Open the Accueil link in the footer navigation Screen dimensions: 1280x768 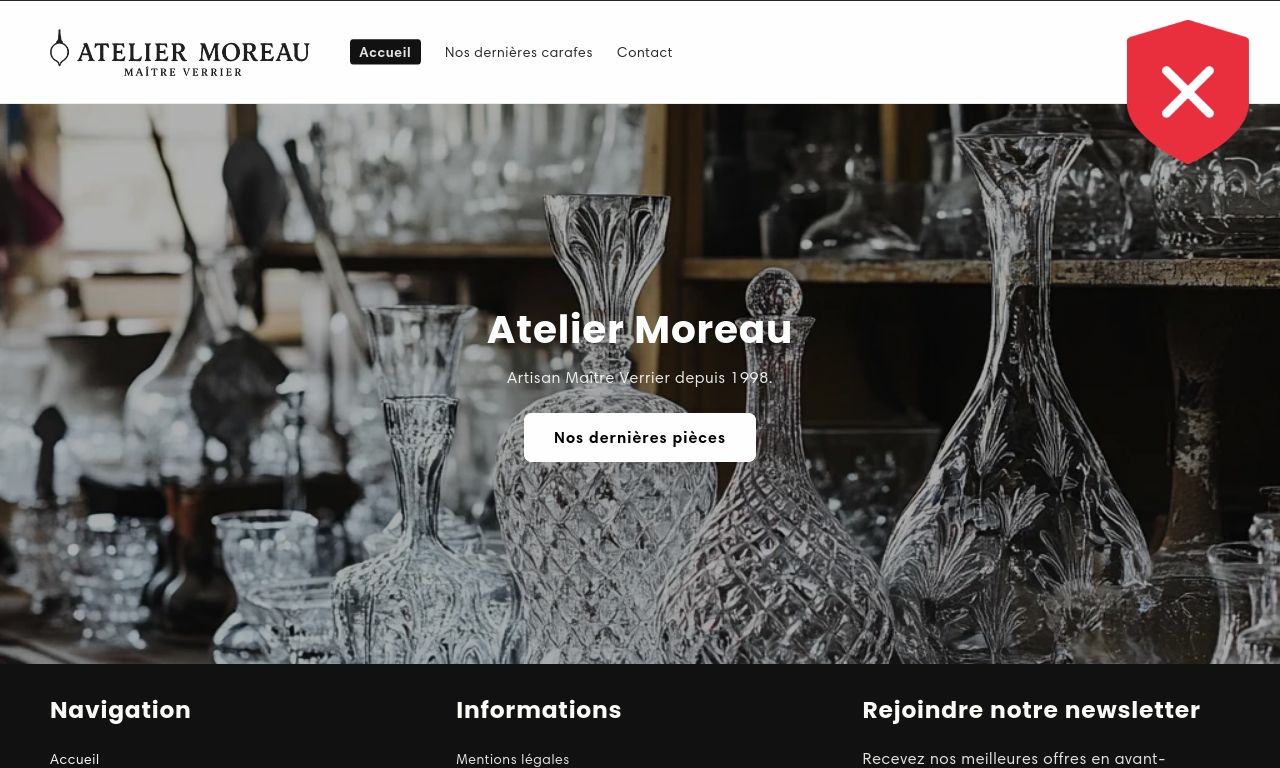75,759
